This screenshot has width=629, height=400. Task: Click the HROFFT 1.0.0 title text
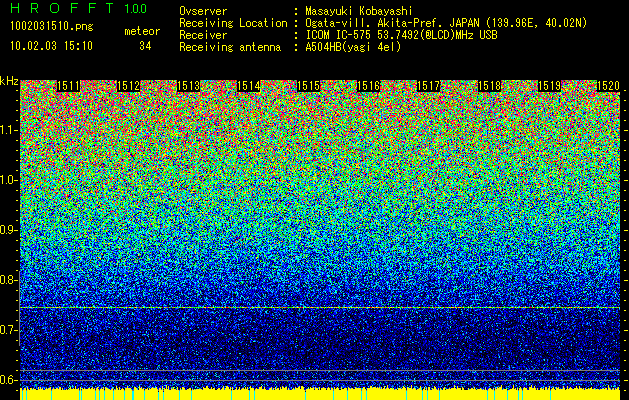click(78, 8)
